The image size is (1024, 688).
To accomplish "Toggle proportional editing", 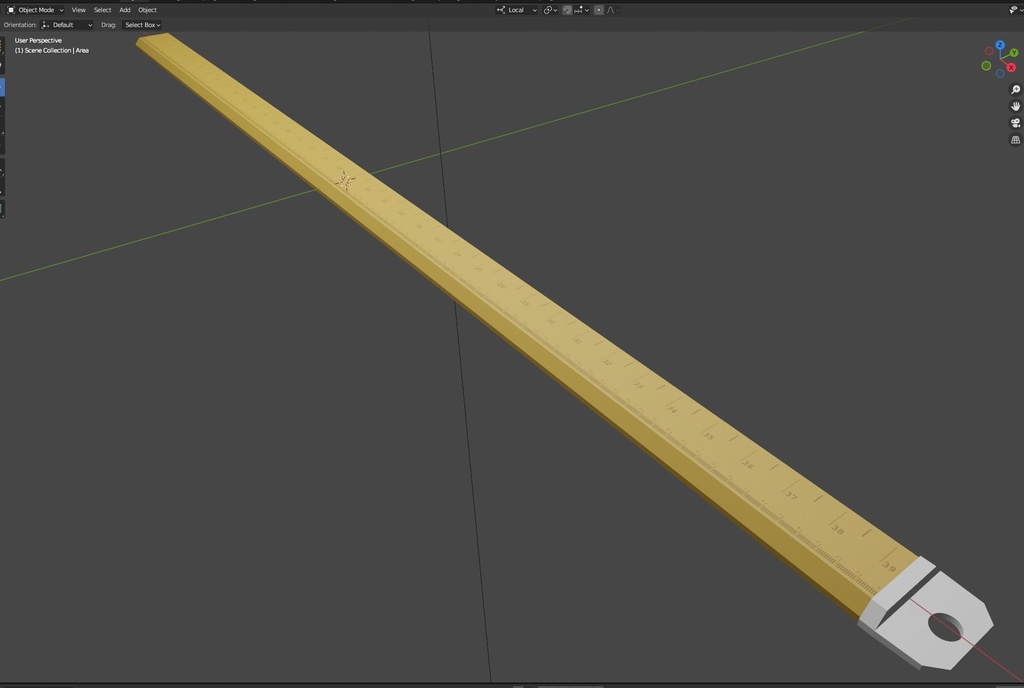I will coord(599,10).
